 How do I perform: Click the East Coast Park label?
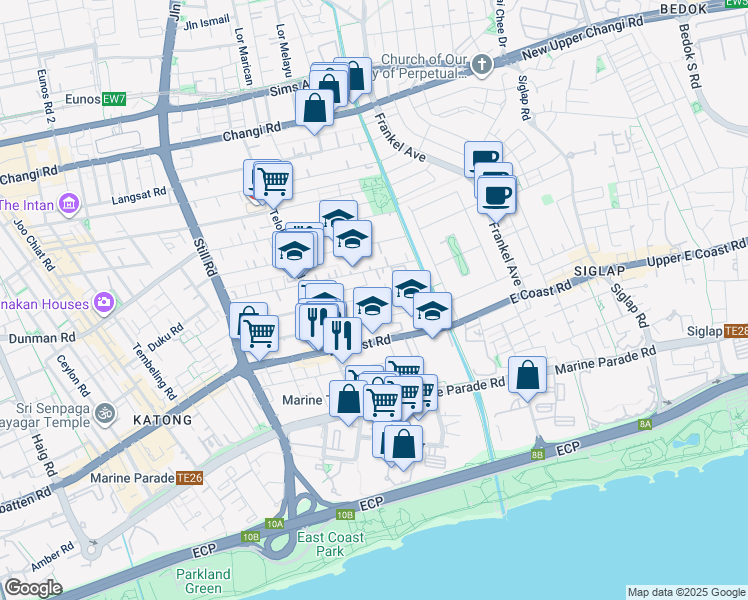click(x=330, y=544)
